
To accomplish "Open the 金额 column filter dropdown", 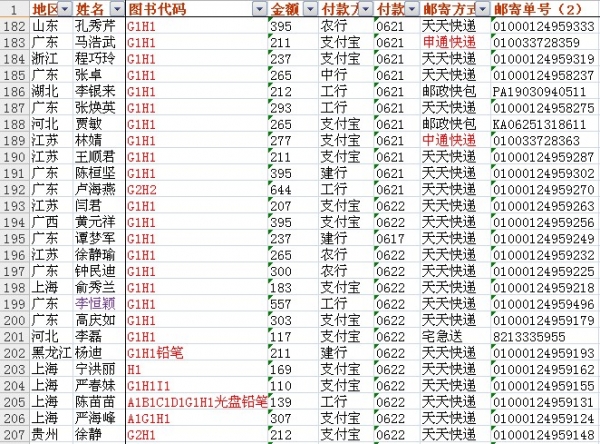I will pos(310,8).
